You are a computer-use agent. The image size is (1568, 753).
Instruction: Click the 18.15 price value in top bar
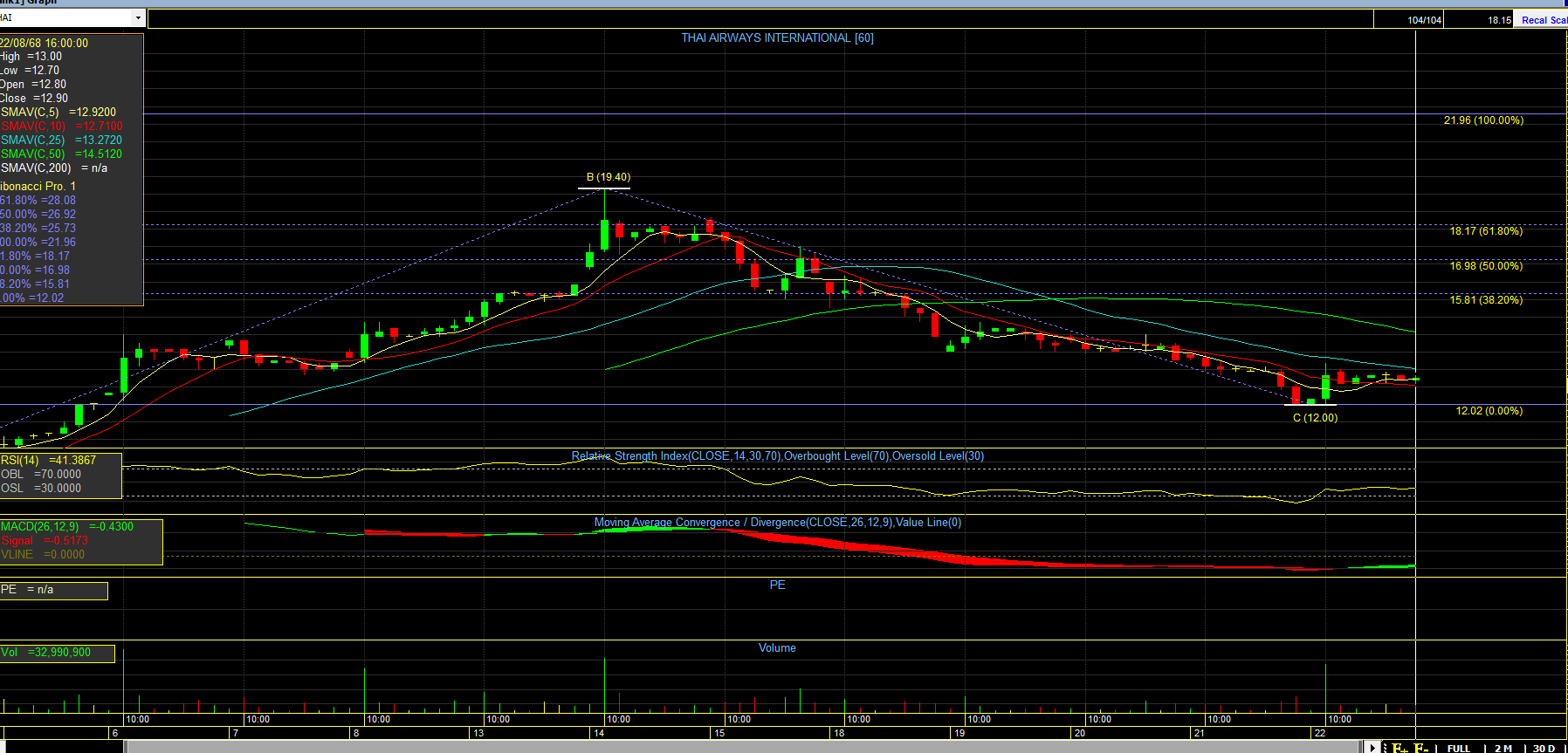click(1499, 20)
